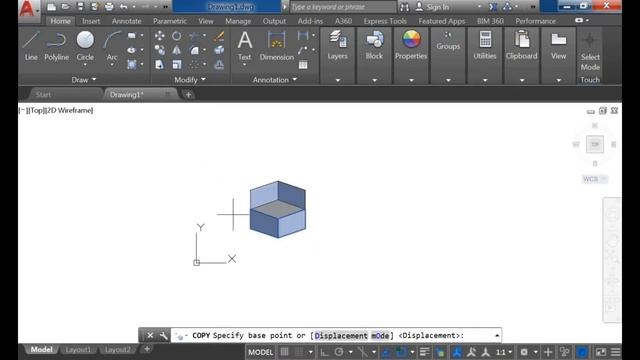The image size is (640, 360).
Task: Click the Erase tool in Modify panel
Action: [x=219, y=36]
